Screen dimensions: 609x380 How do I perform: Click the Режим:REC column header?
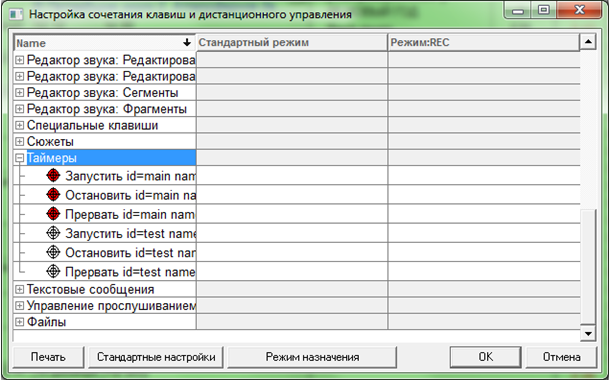tap(484, 42)
